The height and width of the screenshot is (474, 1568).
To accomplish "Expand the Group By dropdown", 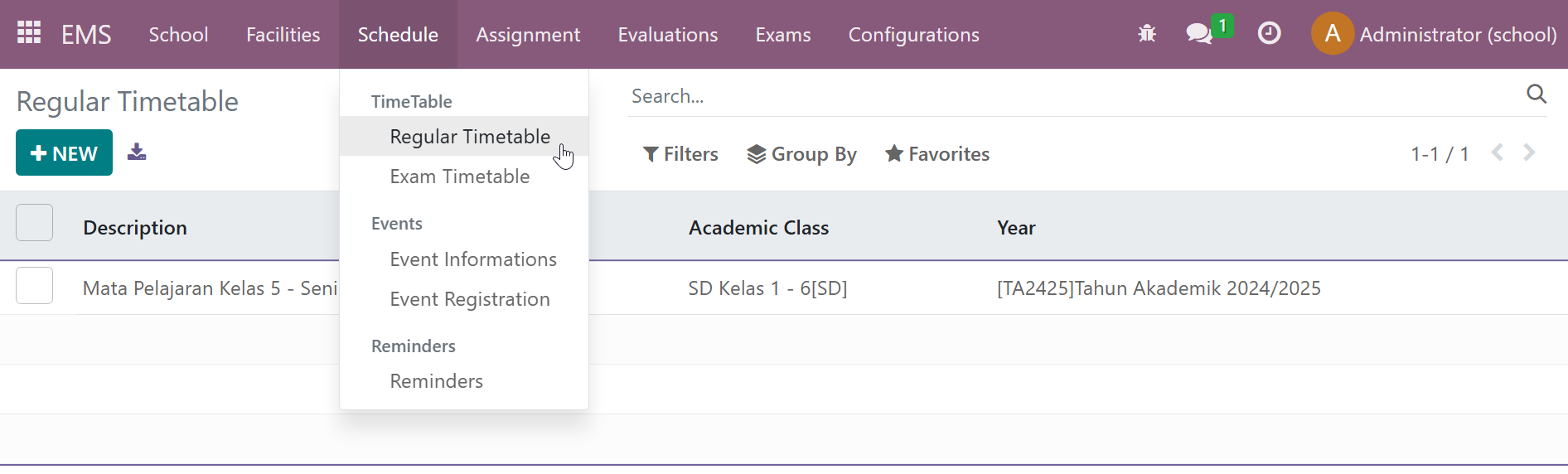I will [801, 154].
